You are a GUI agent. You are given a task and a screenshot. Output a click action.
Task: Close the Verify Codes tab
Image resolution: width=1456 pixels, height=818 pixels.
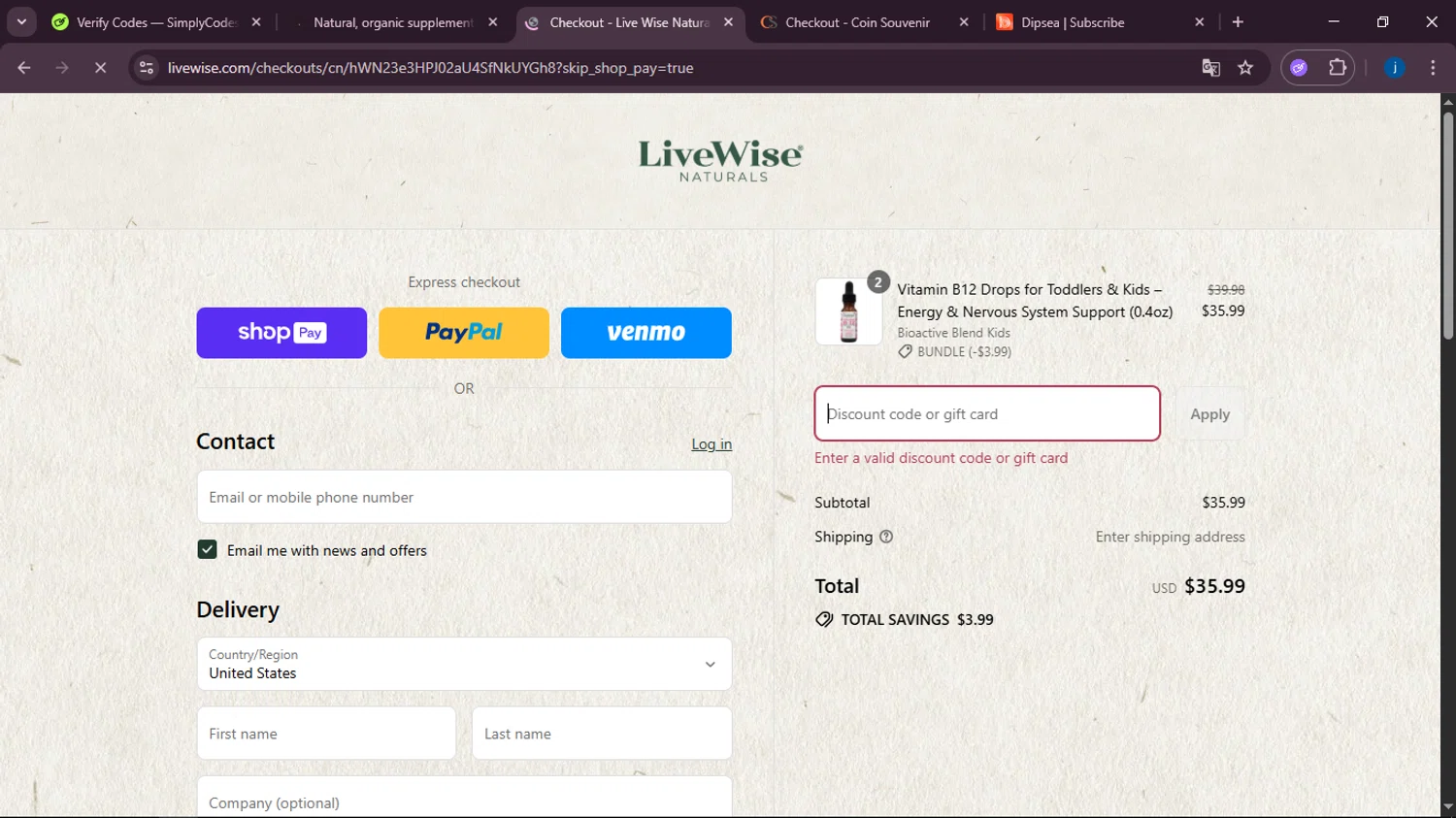[256, 22]
